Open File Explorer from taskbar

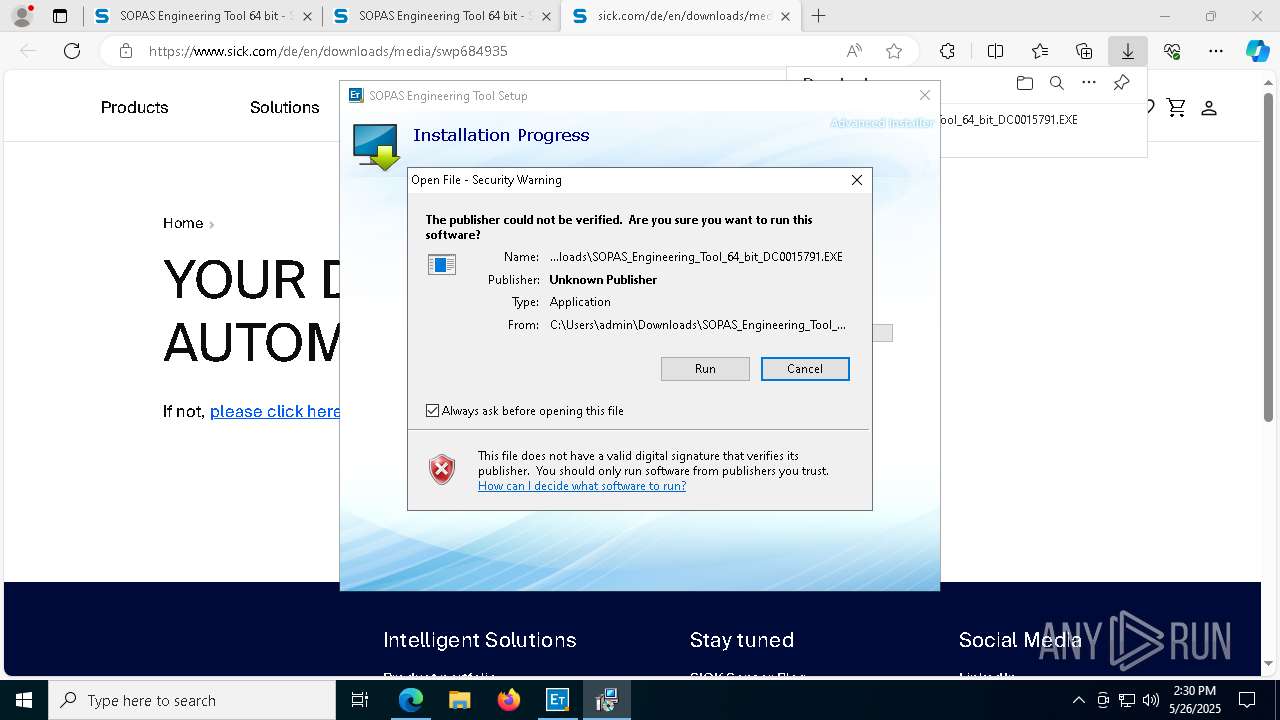coord(459,700)
